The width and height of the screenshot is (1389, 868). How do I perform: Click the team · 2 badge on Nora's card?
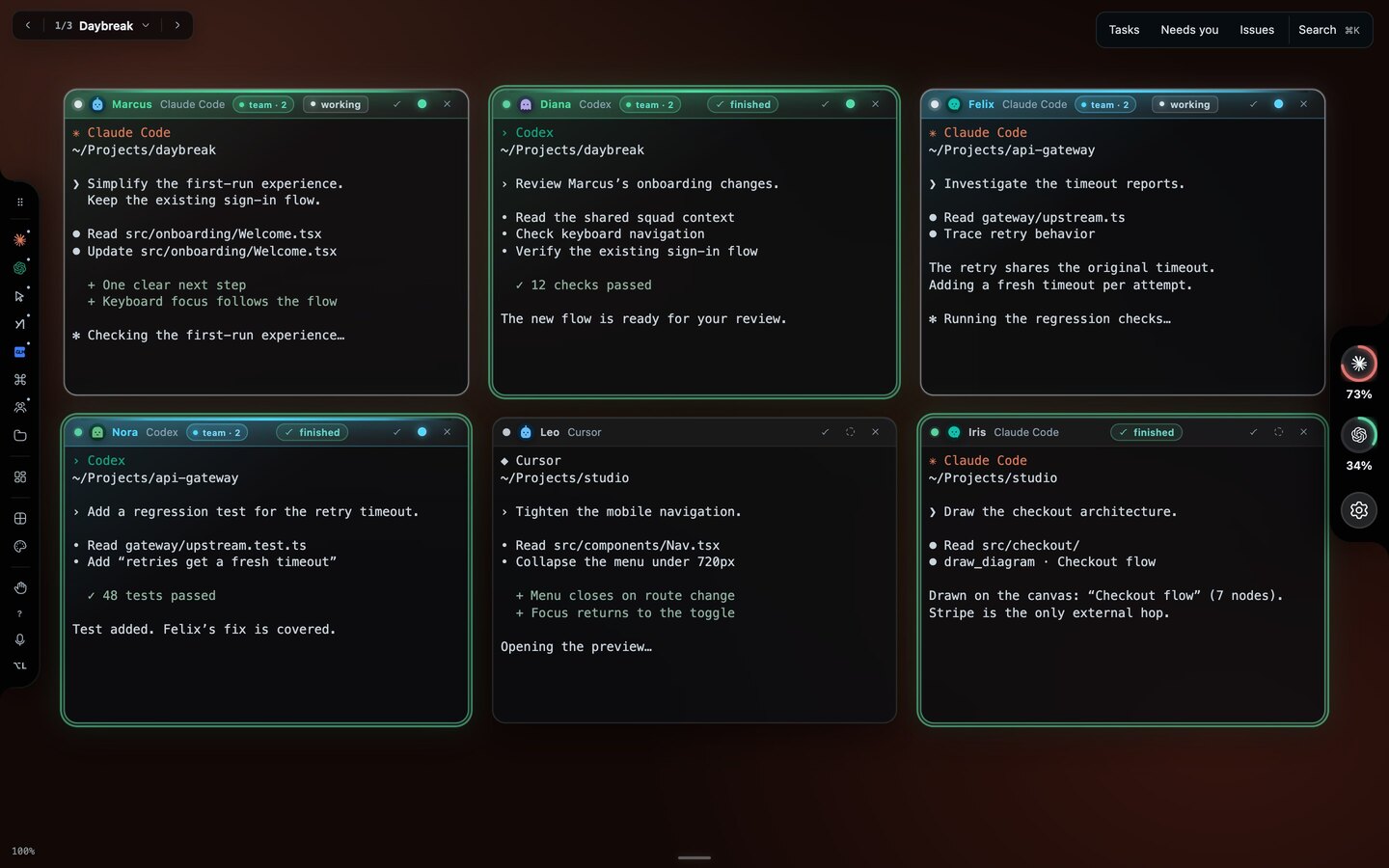tap(217, 432)
